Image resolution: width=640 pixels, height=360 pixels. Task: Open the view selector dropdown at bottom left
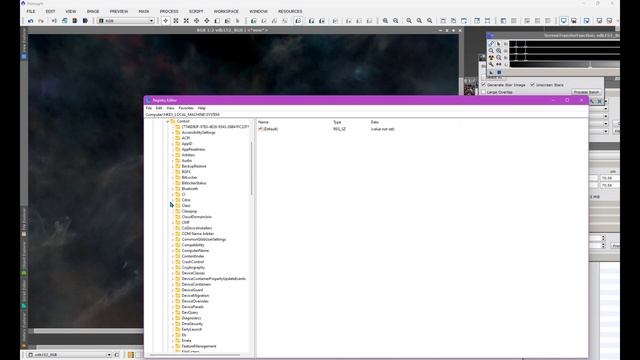tap(69, 355)
